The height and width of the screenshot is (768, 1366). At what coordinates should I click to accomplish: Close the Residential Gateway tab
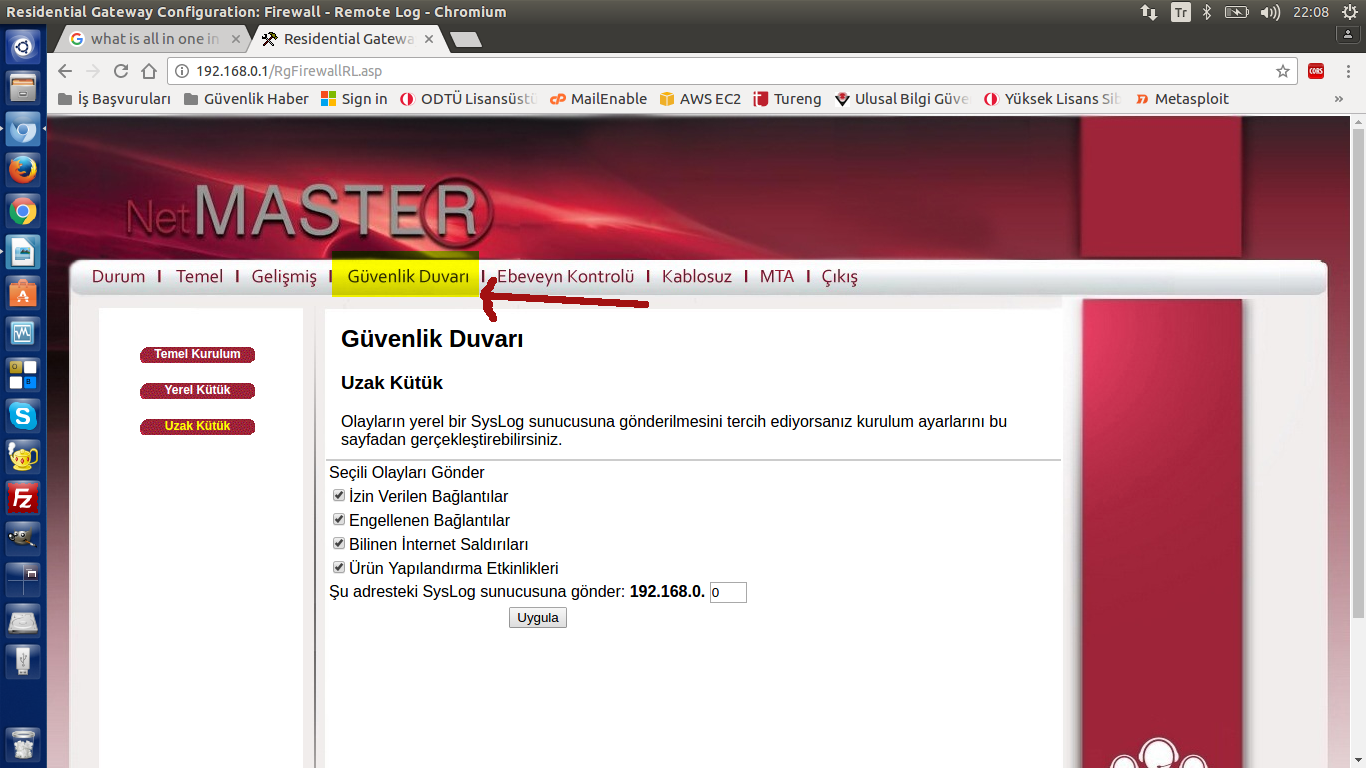[x=429, y=39]
